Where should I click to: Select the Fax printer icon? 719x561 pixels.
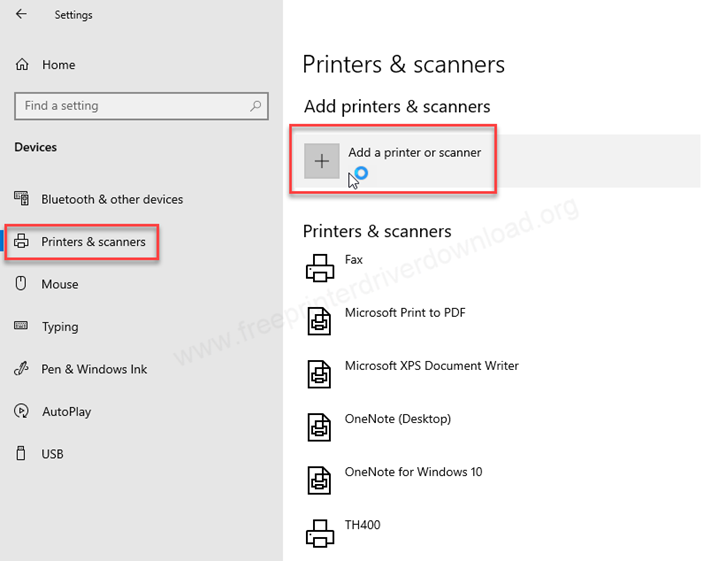pyautogui.click(x=319, y=267)
